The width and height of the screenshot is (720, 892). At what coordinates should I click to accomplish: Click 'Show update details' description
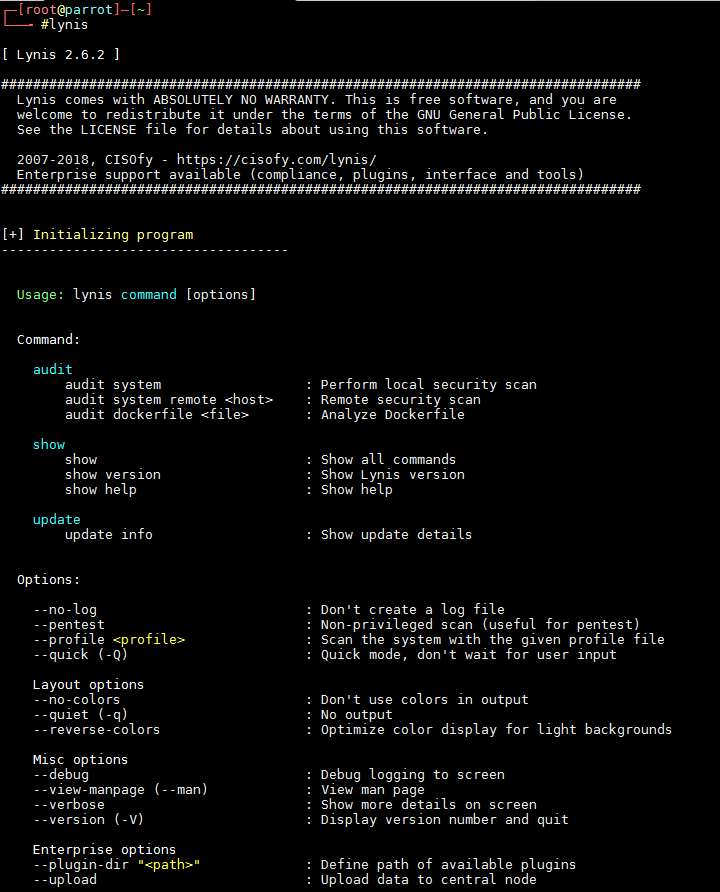pos(396,535)
